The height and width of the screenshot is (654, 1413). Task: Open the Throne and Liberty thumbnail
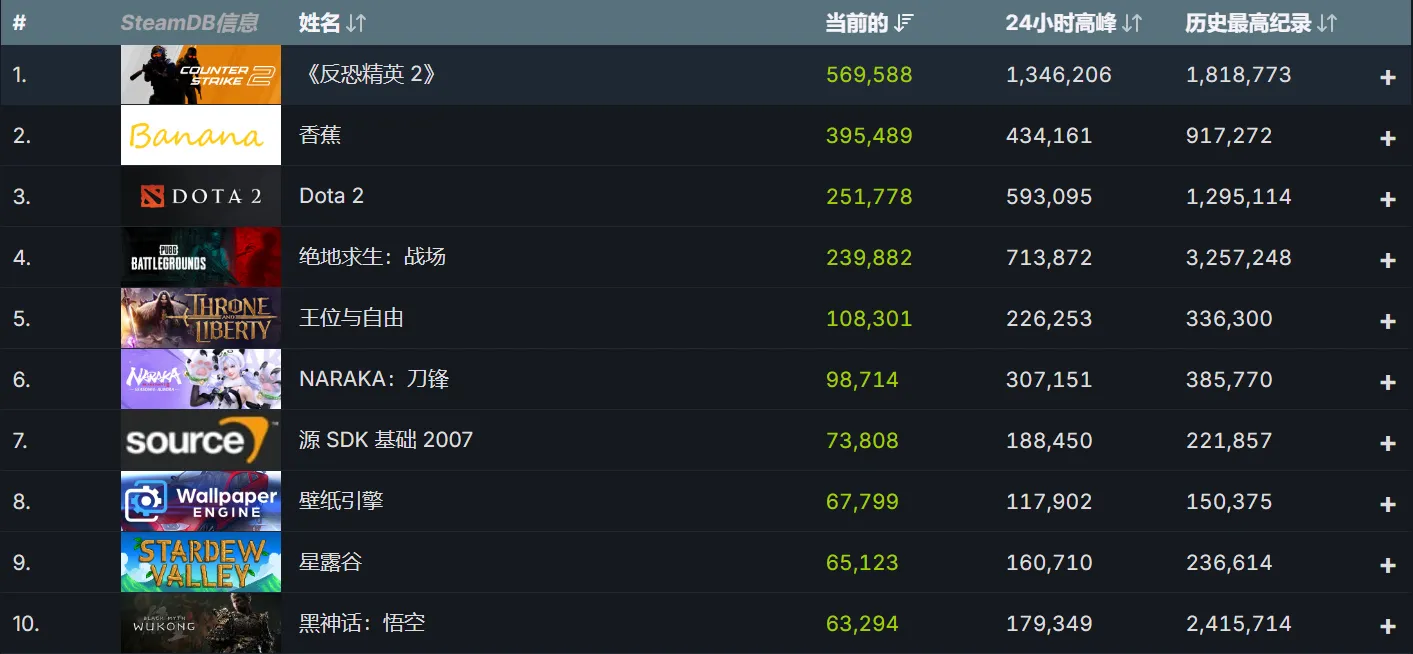point(201,319)
